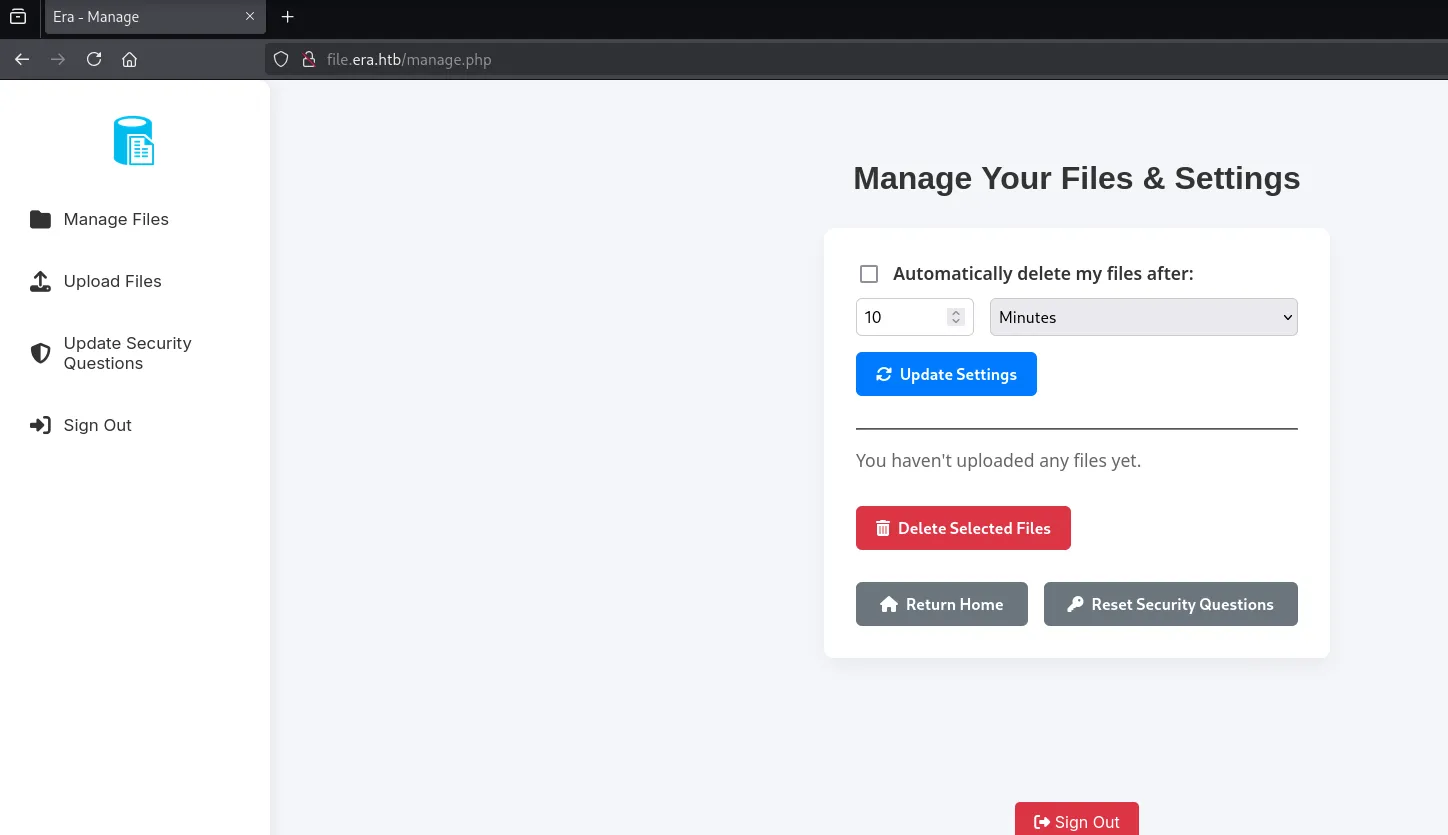1448x835 pixels.
Task: Open Upload Files from the sidebar
Action: (x=112, y=282)
